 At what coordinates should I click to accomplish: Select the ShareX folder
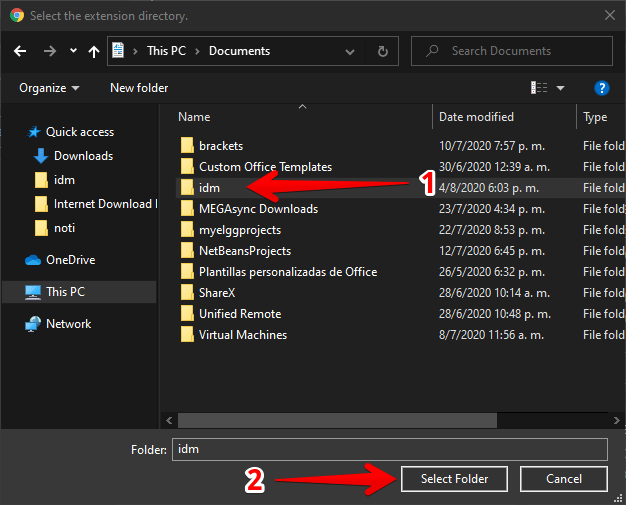coord(217,293)
